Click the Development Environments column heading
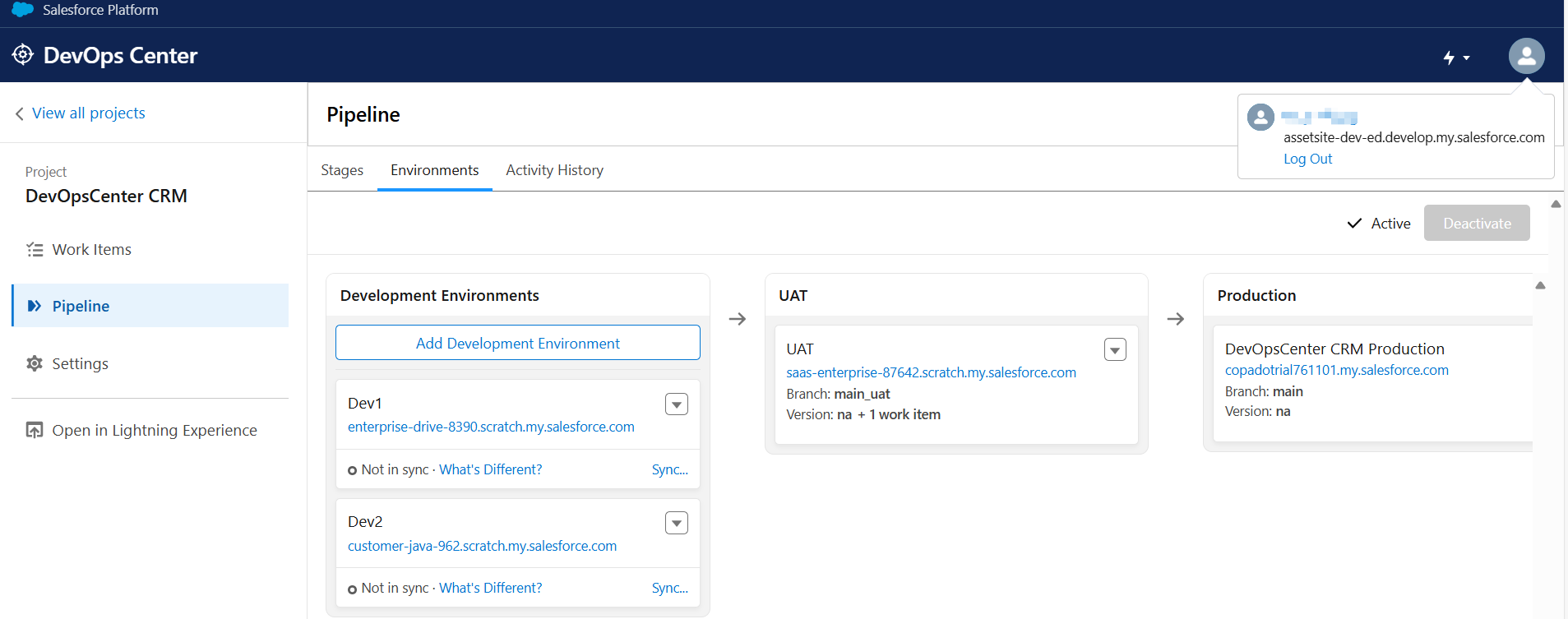The image size is (1568, 619). click(440, 295)
